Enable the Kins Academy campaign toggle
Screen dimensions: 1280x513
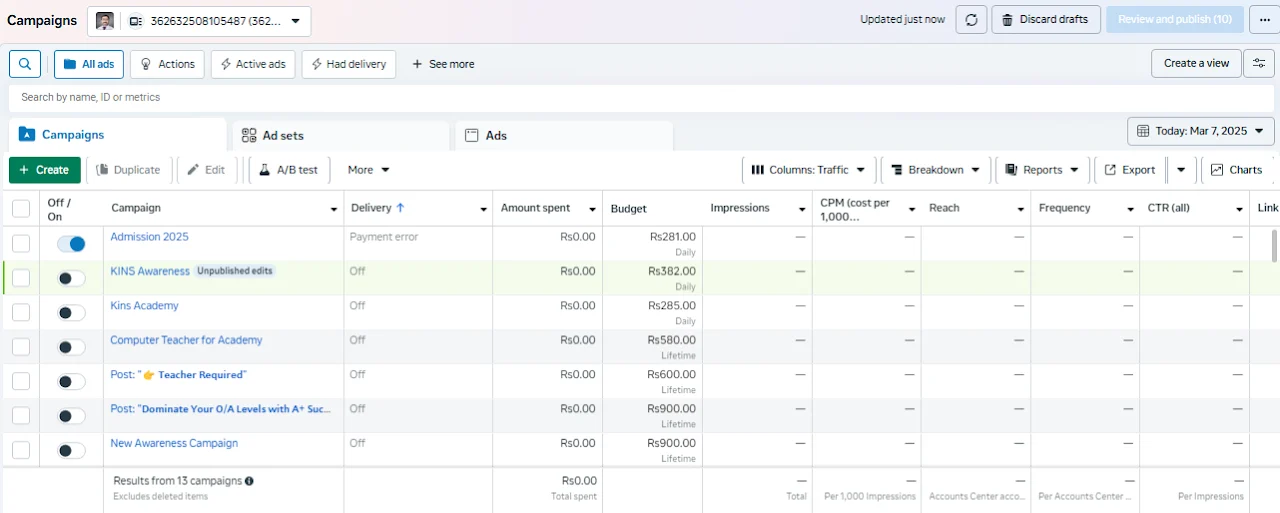[71, 313]
